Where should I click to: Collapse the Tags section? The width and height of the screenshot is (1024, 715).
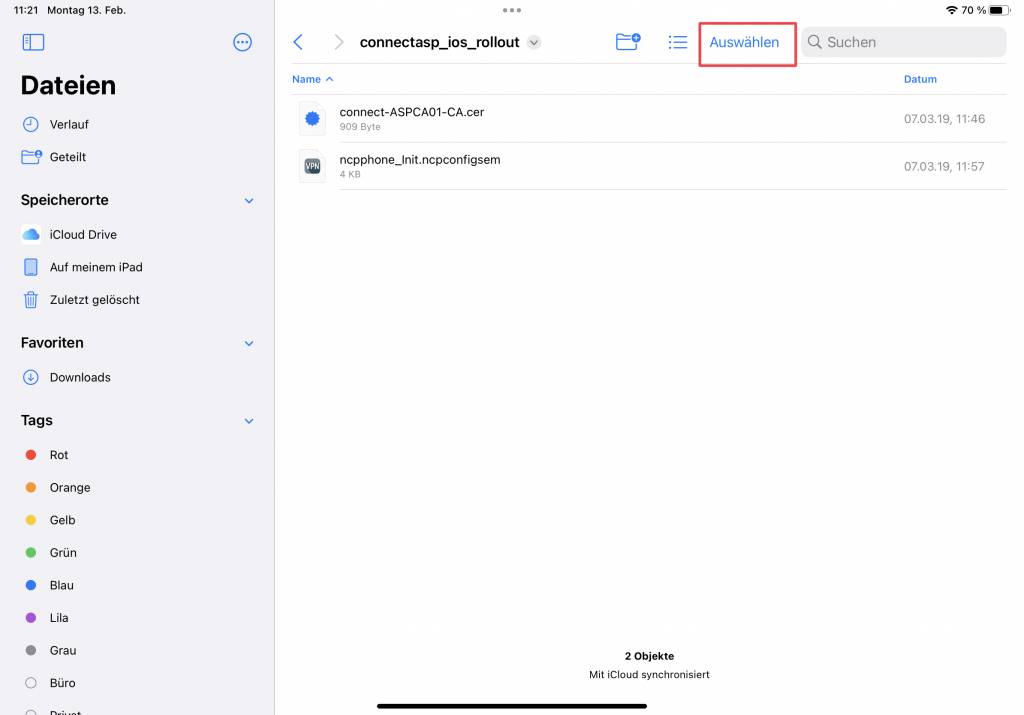[x=249, y=421]
